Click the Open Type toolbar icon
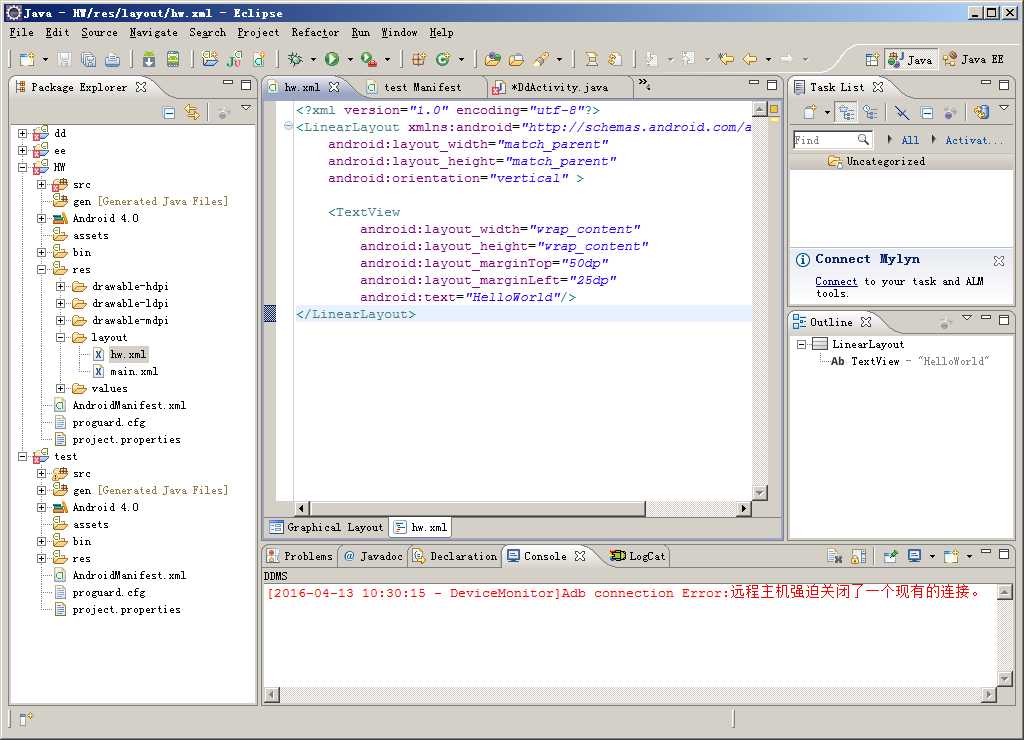Viewport: 1024px width, 740px height. point(492,59)
